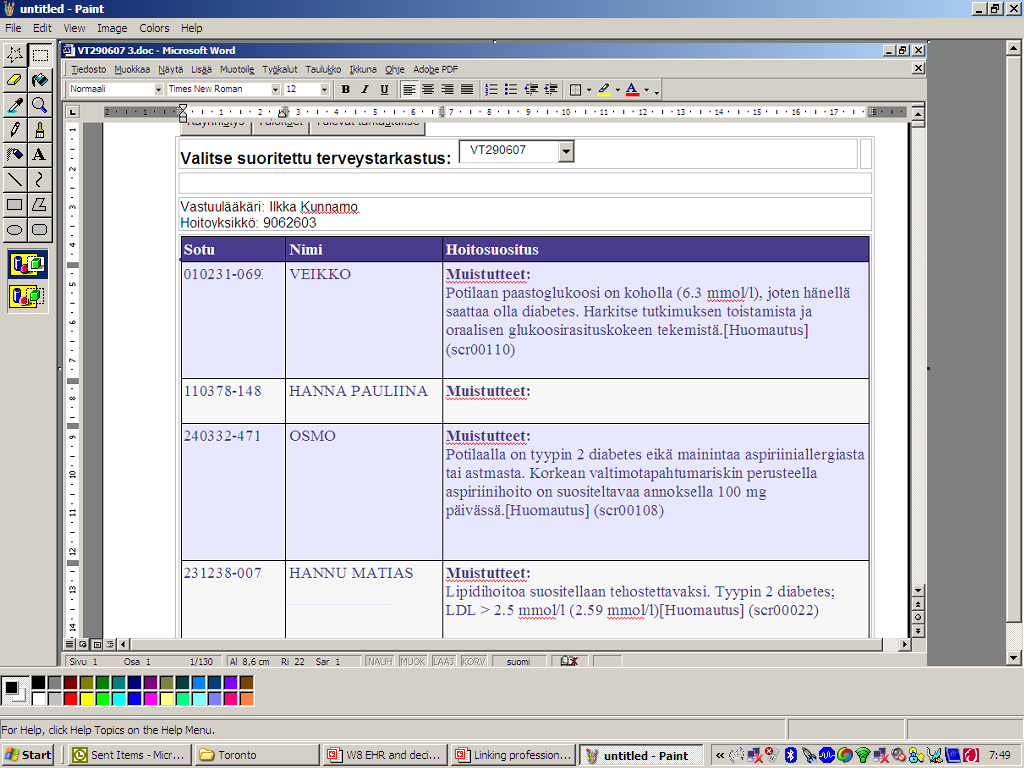Screen dimensions: 1024x768
Task: Choose transparent selection option in tool box
Action: [27, 296]
